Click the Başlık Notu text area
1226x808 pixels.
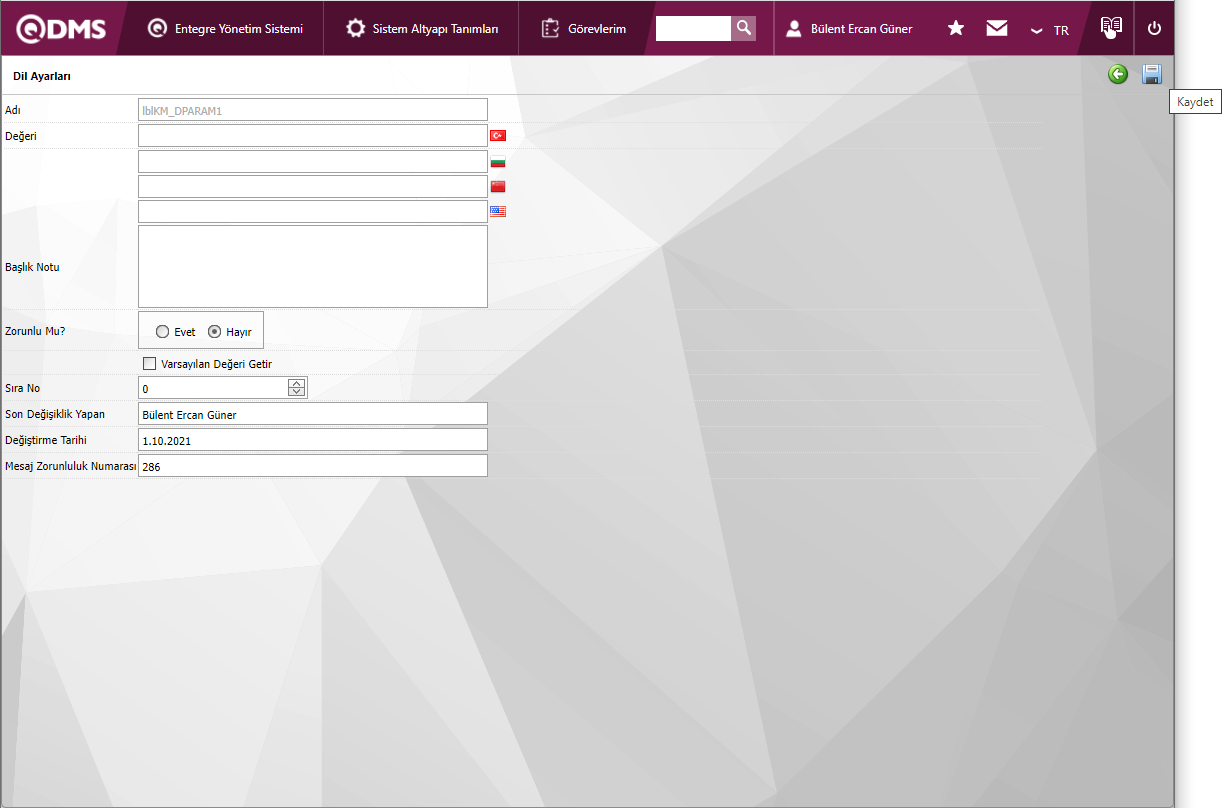(x=313, y=266)
